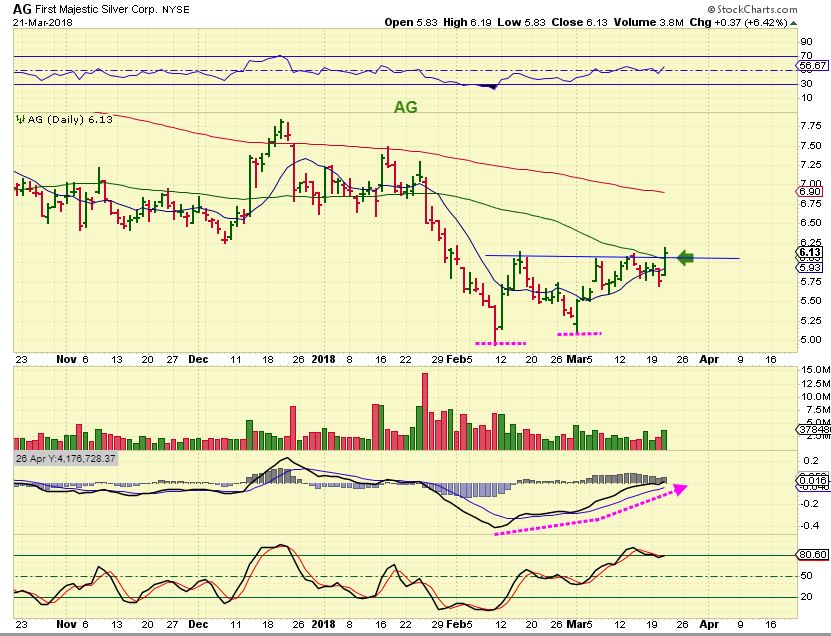
Task: Click the 7.50 price axis label
Action: coord(811,146)
